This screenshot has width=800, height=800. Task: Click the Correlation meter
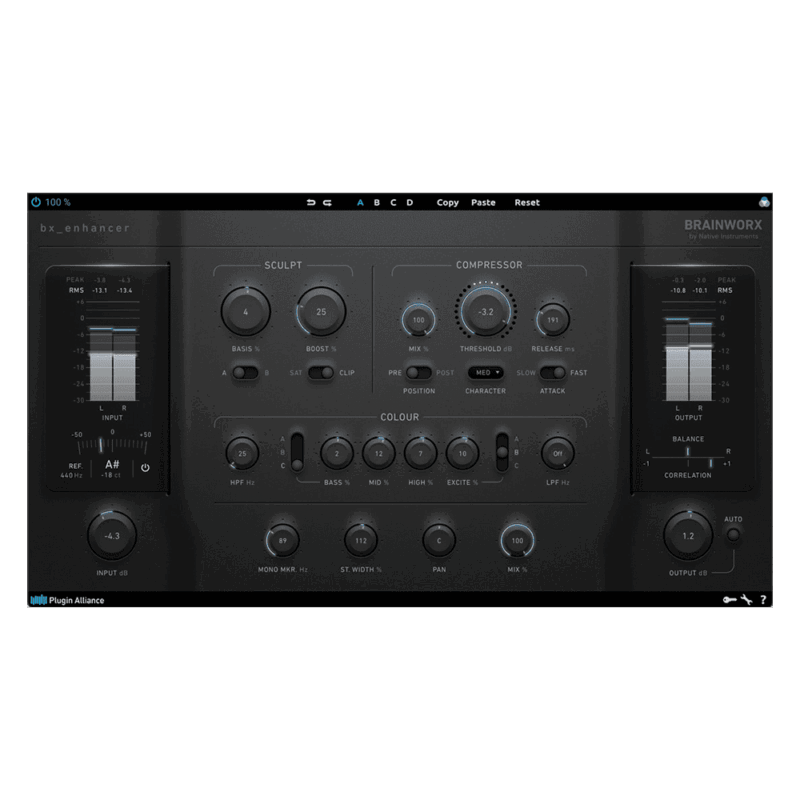[688, 463]
